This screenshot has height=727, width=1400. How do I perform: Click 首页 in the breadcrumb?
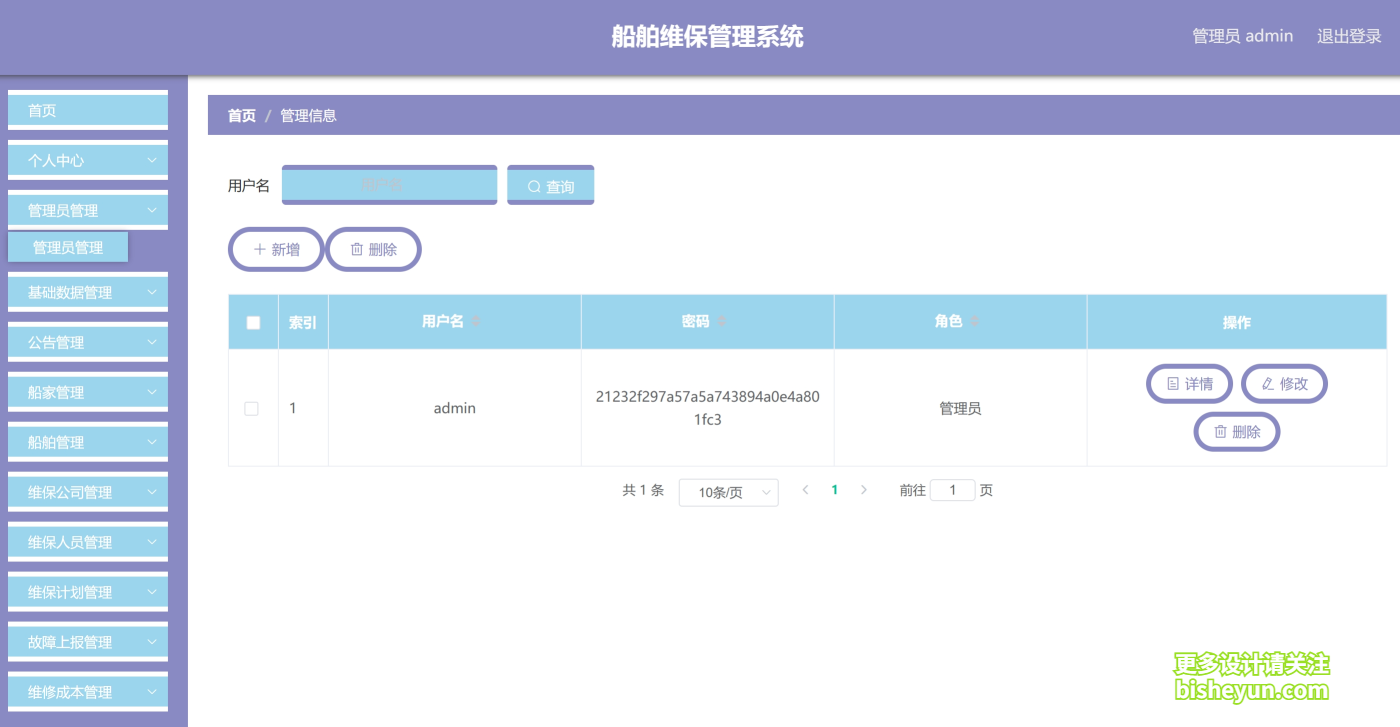[242, 115]
